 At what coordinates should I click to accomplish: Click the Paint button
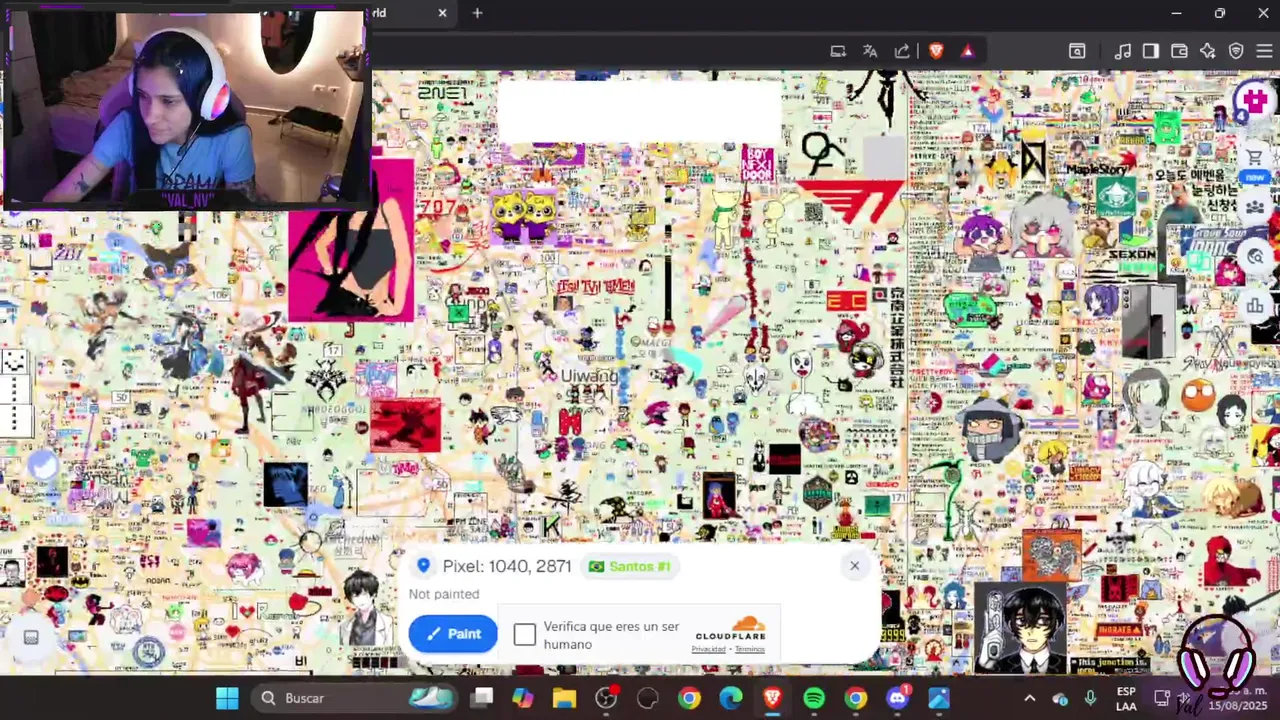[453, 634]
